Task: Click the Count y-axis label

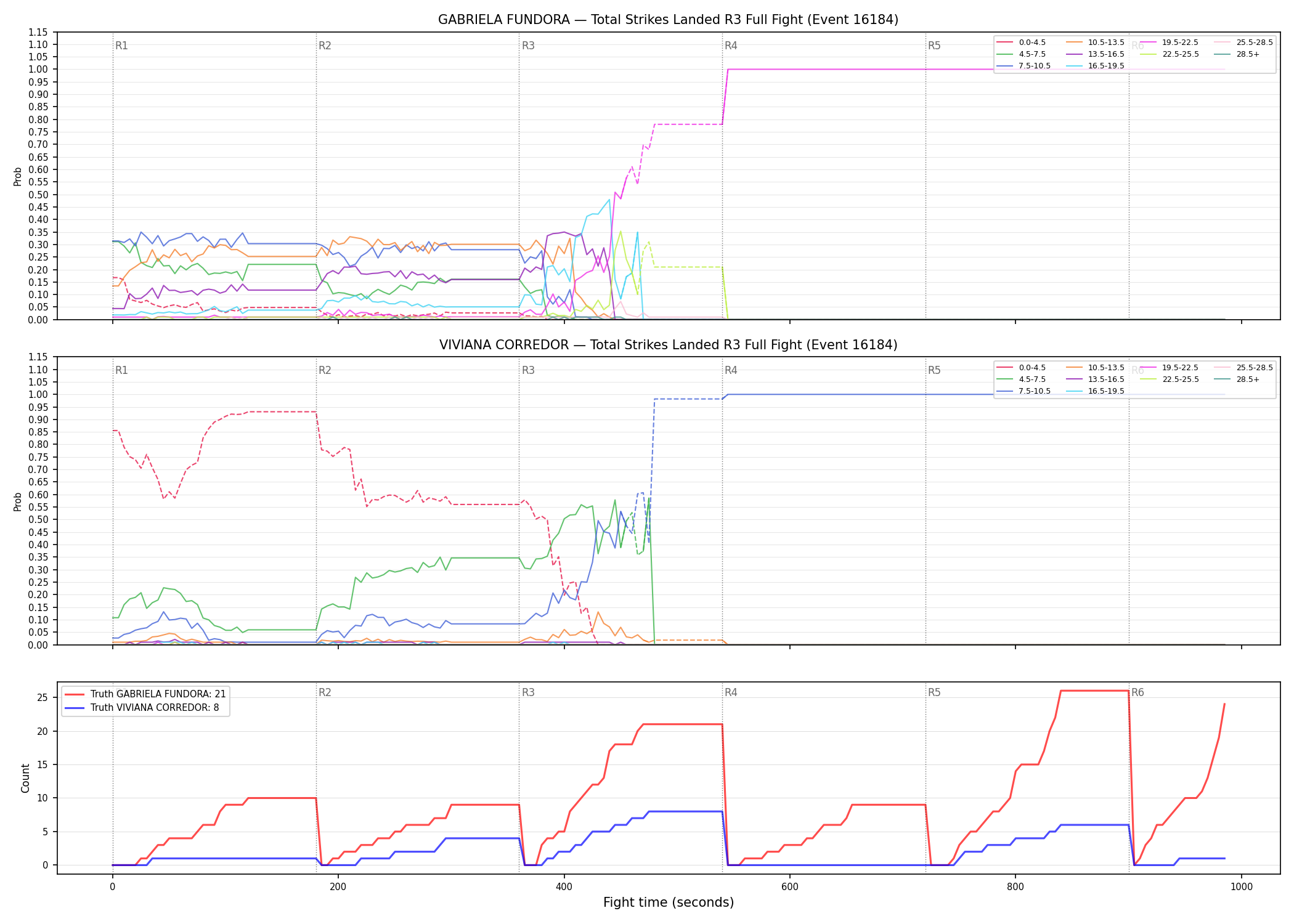Action: click(25, 779)
